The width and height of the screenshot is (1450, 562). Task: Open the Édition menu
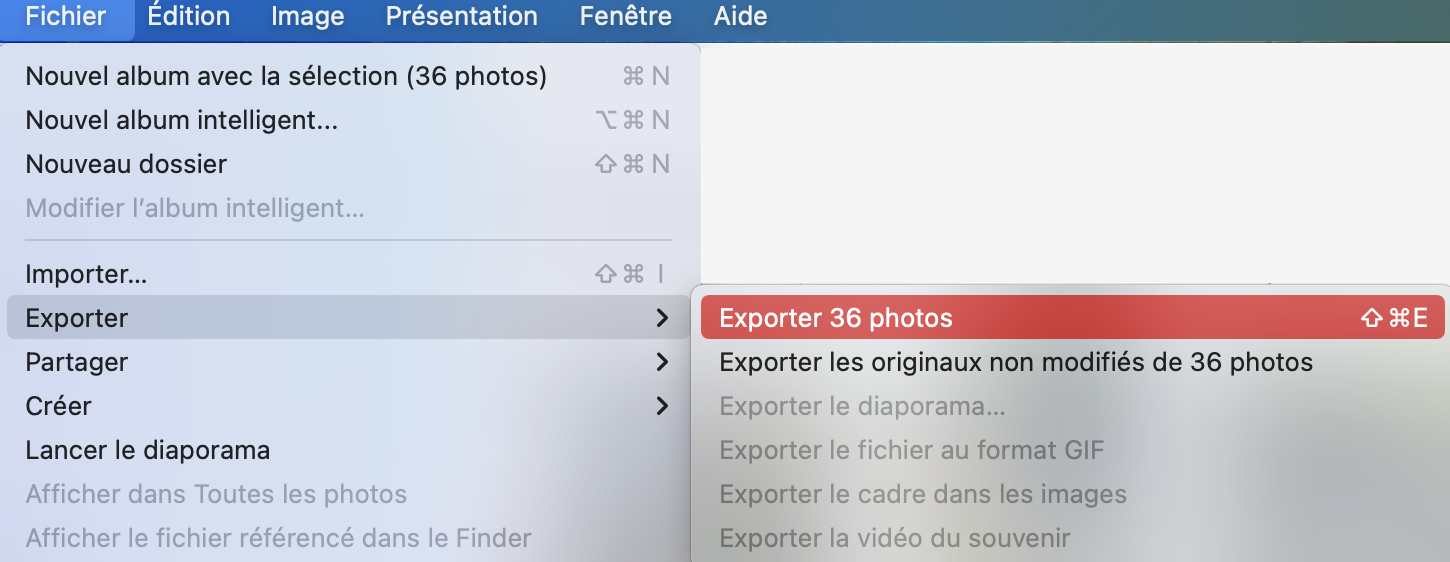pyautogui.click(x=188, y=17)
